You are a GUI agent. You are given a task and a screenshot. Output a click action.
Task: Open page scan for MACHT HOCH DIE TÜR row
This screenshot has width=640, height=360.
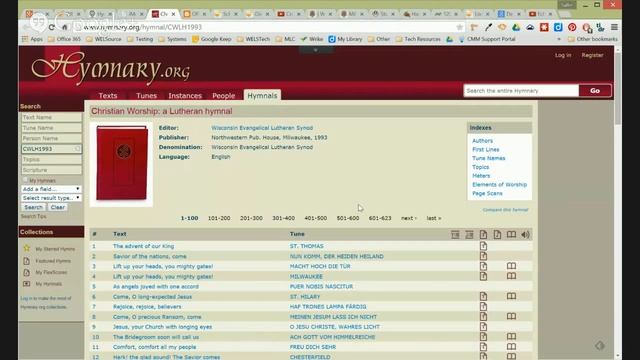511,266
